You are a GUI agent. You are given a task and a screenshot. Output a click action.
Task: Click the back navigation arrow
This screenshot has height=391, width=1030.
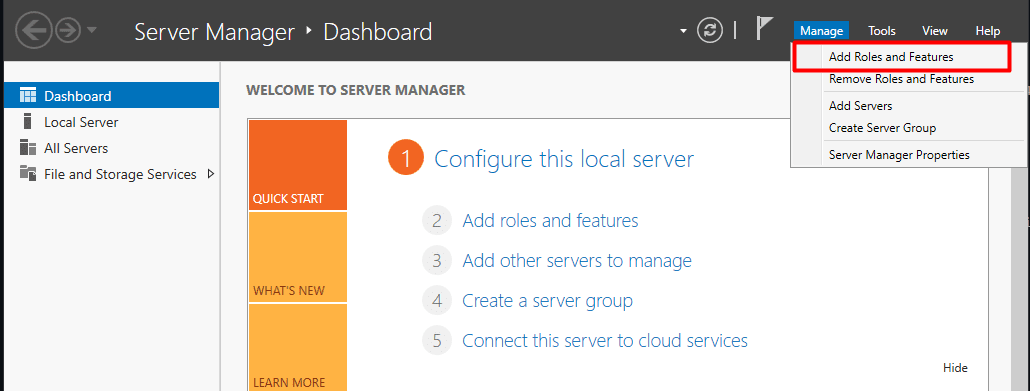point(33,31)
